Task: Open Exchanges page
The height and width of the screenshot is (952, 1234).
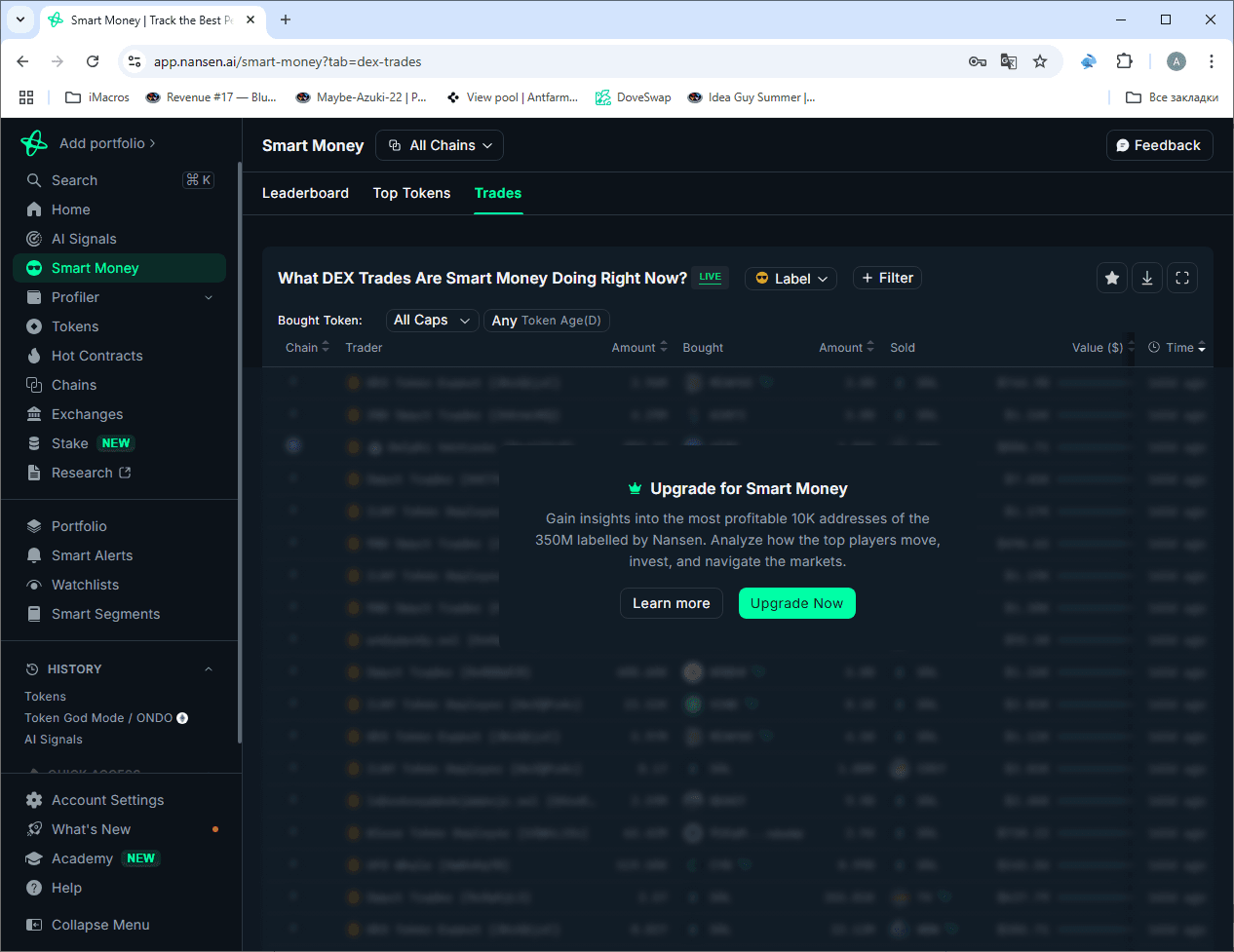Action: point(119,414)
